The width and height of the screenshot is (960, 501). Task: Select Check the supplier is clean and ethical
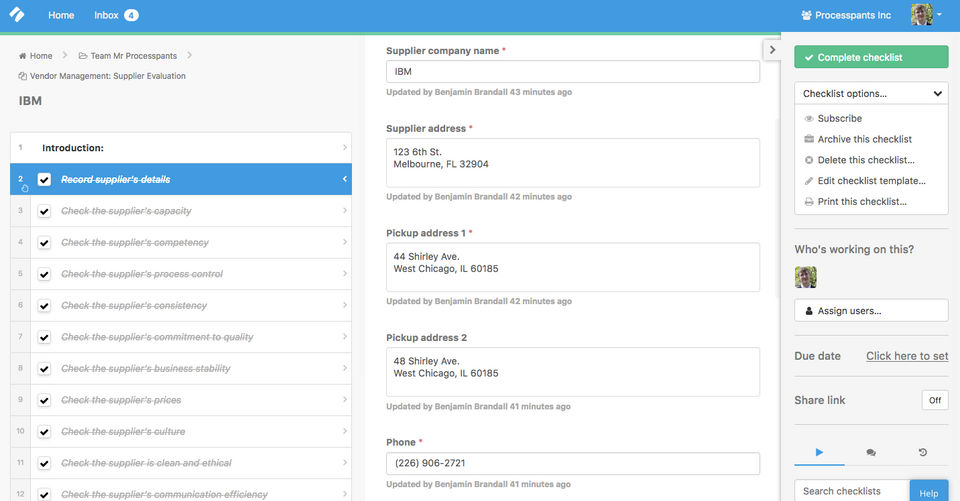point(181,463)
